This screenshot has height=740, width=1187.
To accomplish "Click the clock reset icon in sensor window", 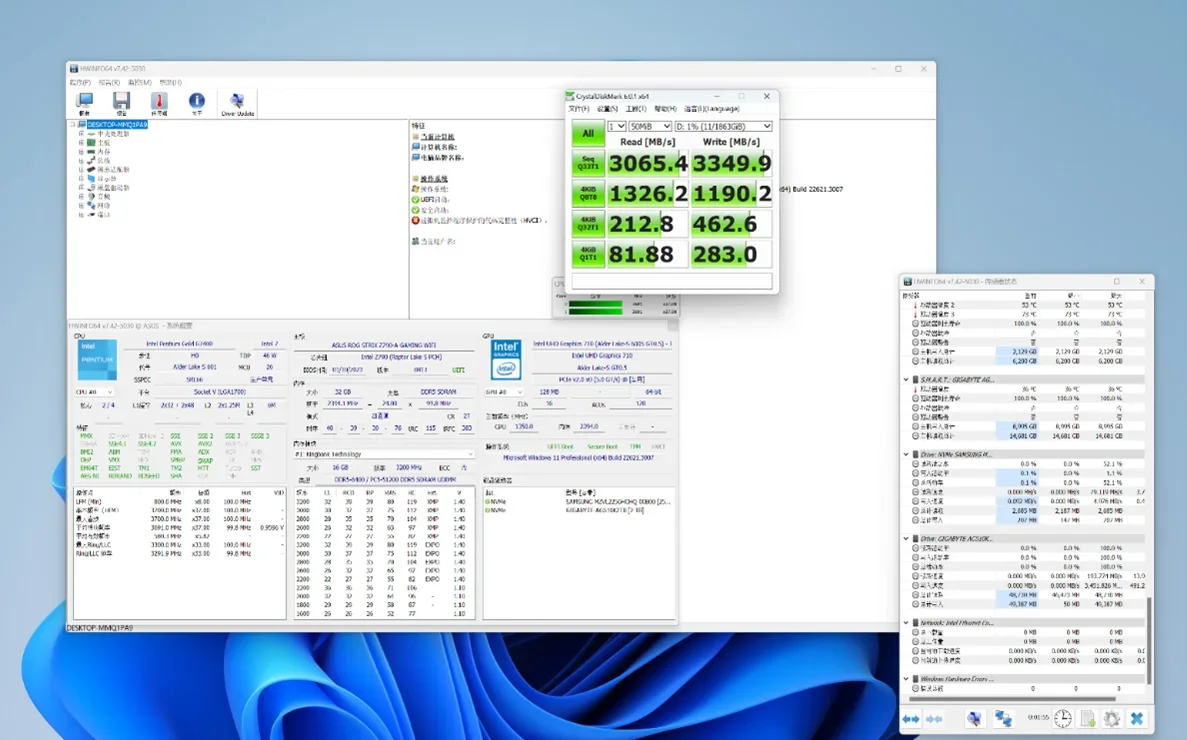I will pyautogui.click(x=1062, y=719).
